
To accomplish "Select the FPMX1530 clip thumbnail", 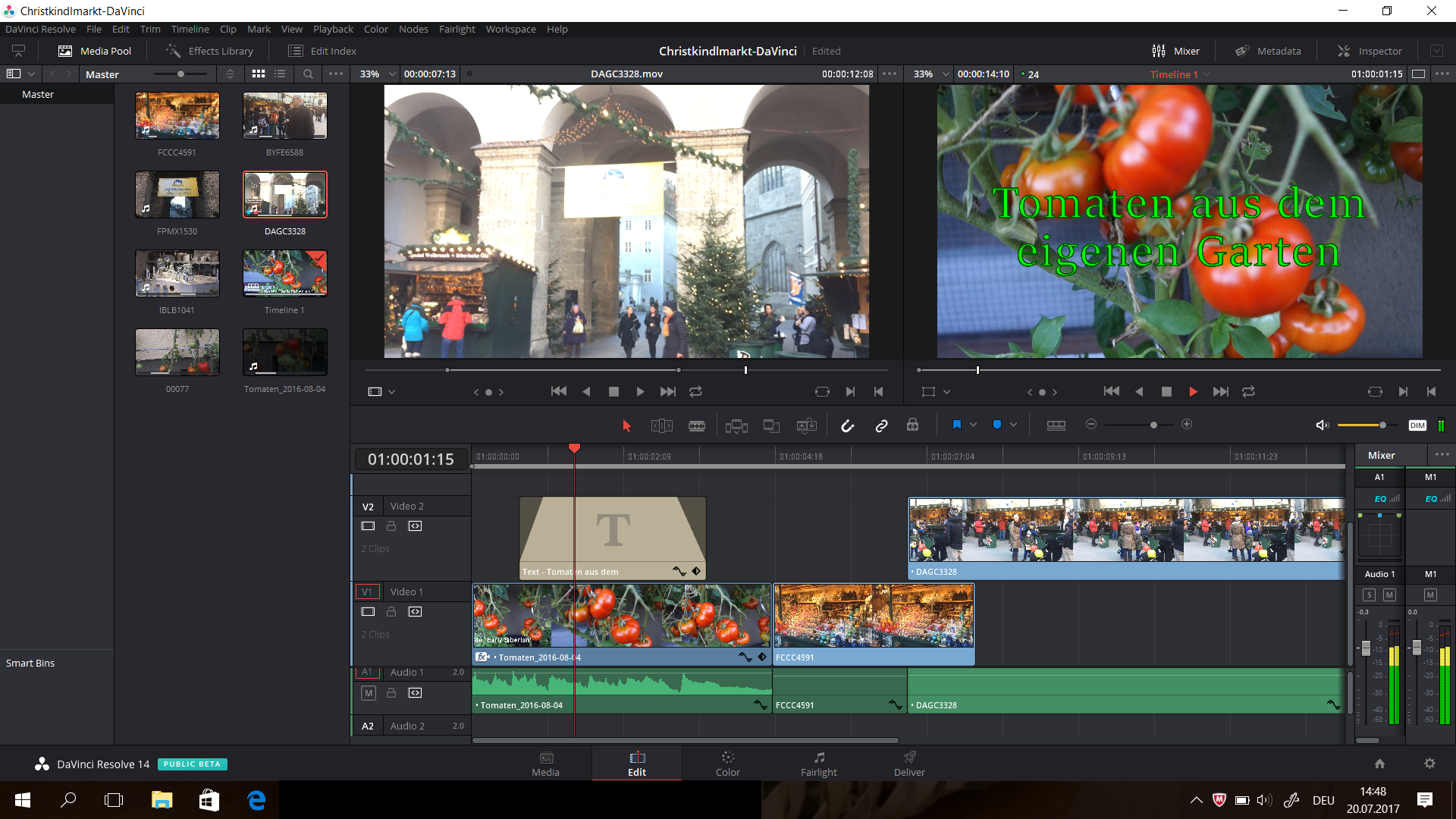I will point(177,195).
